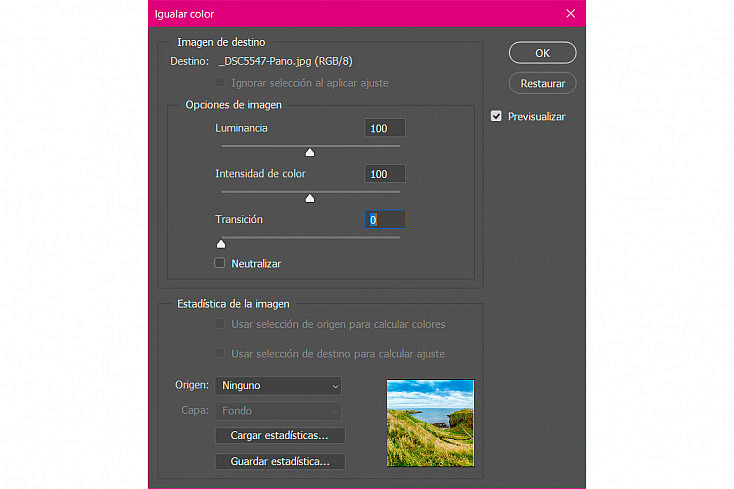The image size is (734, 489).
Task: Click the Estadística de la imagen group label
Action: pyautogui.click(x=233, y=304)
